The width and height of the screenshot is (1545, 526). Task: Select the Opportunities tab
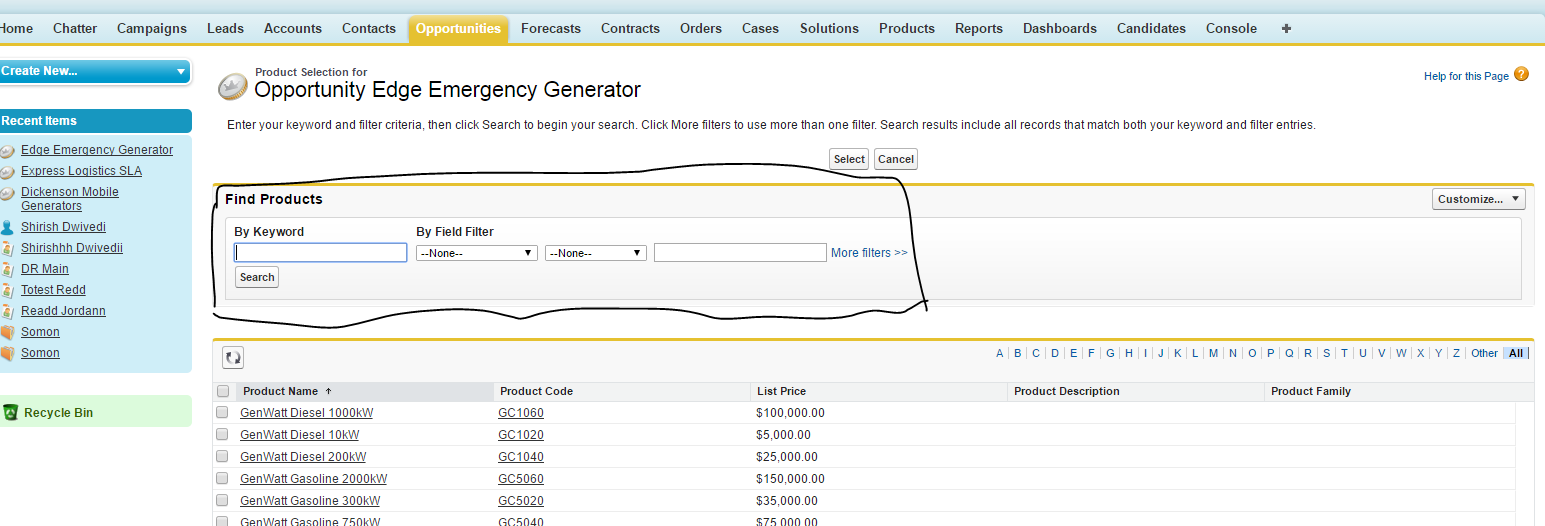click(x=458, y=28)
